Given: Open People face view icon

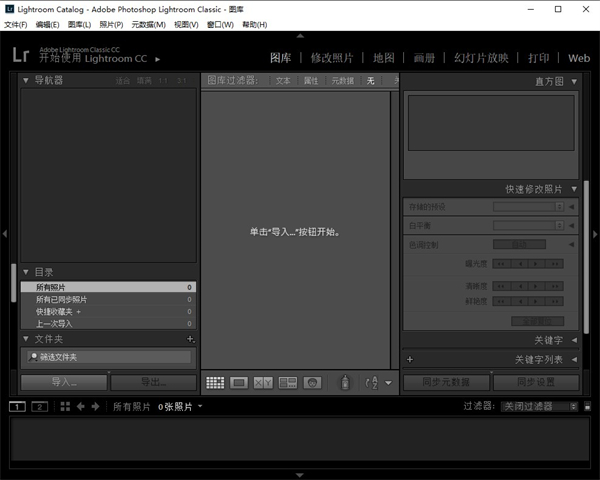Looking at the screenshot, I should pos(312,382).
